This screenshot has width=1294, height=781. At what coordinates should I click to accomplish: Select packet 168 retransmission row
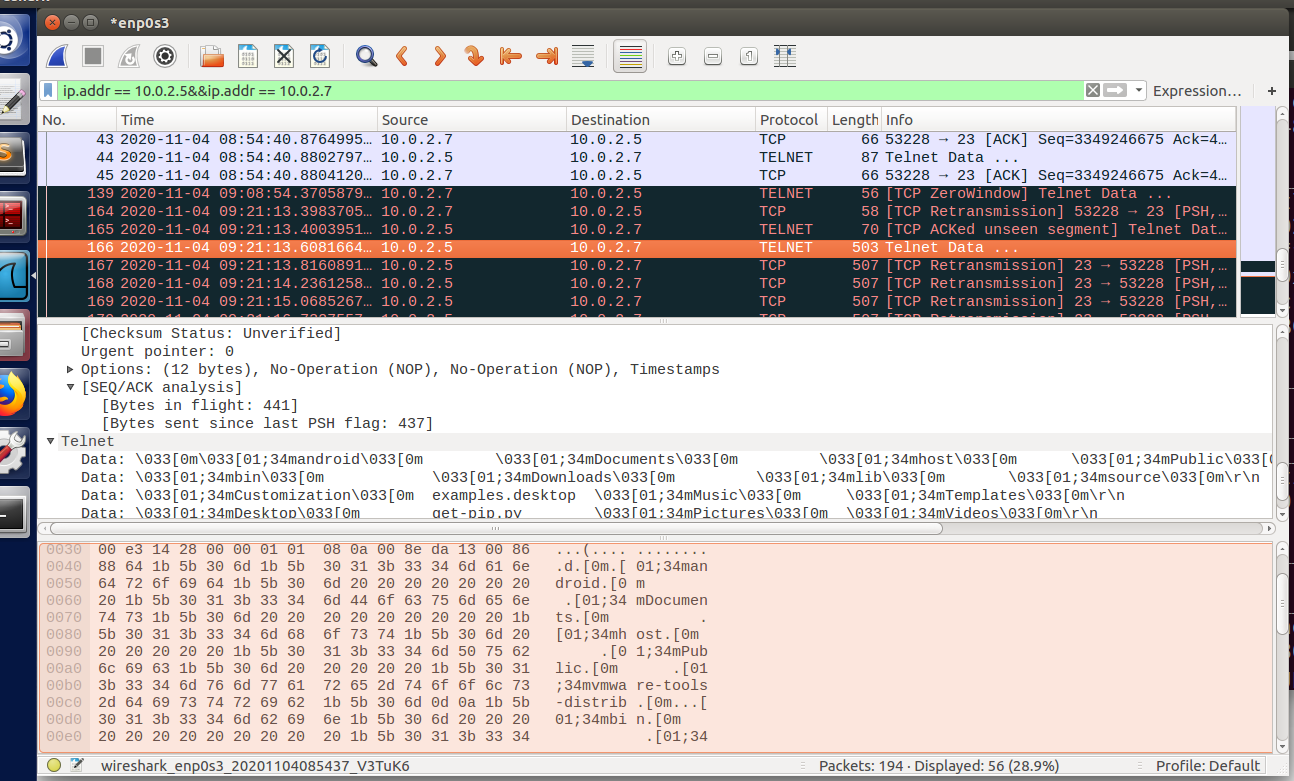[x=637, y=283]
